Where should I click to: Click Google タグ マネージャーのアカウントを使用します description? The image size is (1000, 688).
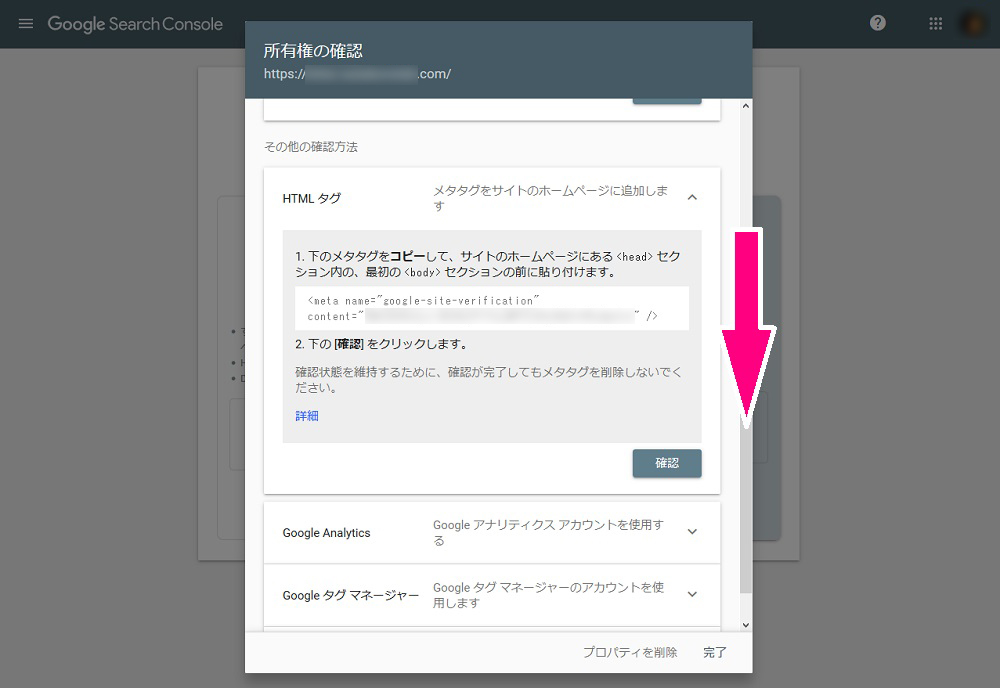pos(548,595)
